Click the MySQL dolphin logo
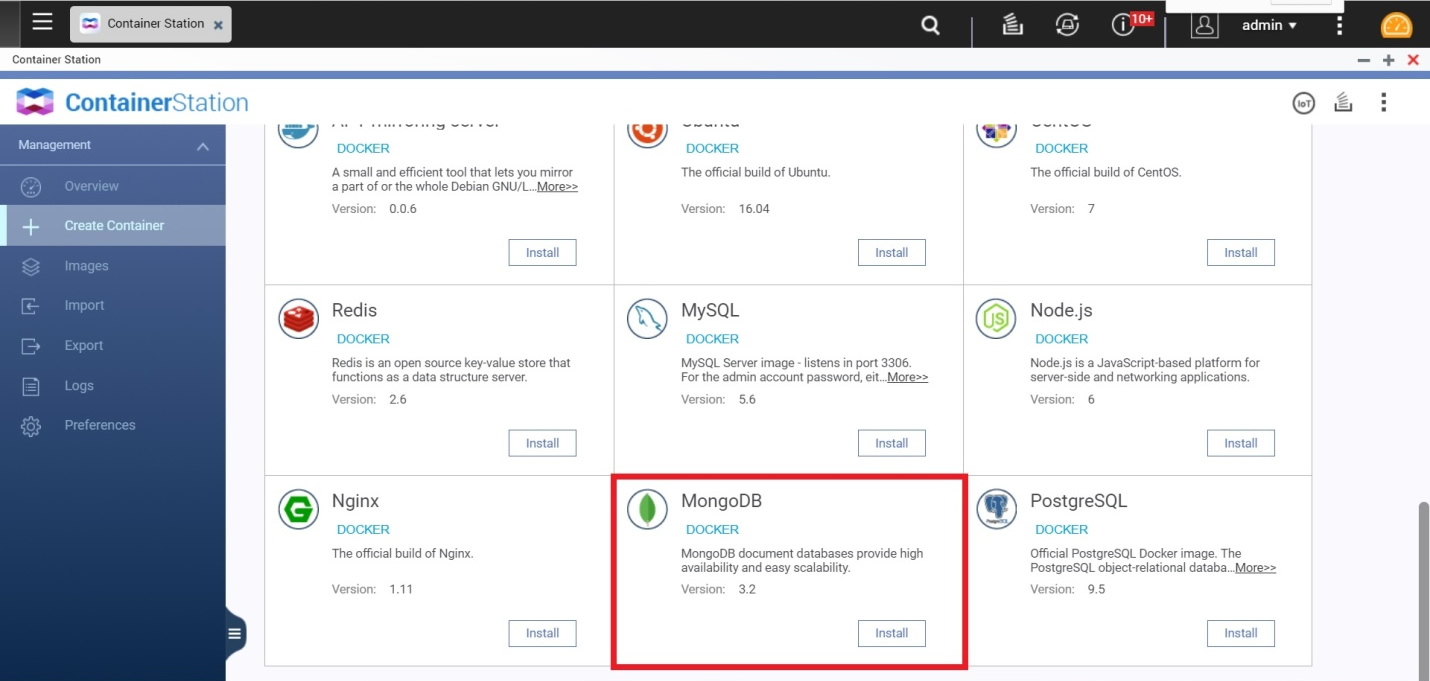This screenshot has height=681, width=1430. tap(647, 319)
